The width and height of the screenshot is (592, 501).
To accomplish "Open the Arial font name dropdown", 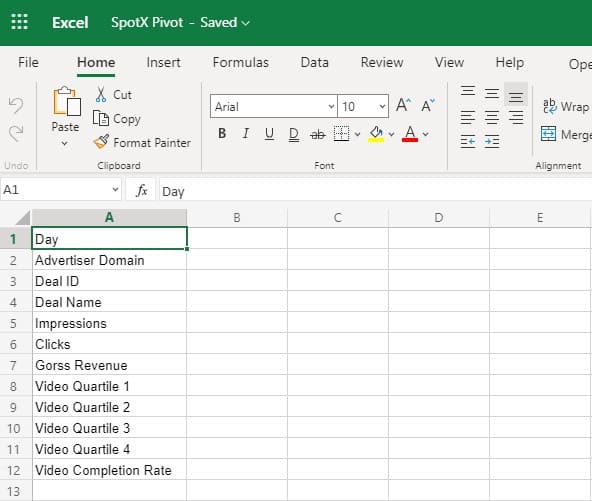I will (274, 106).
